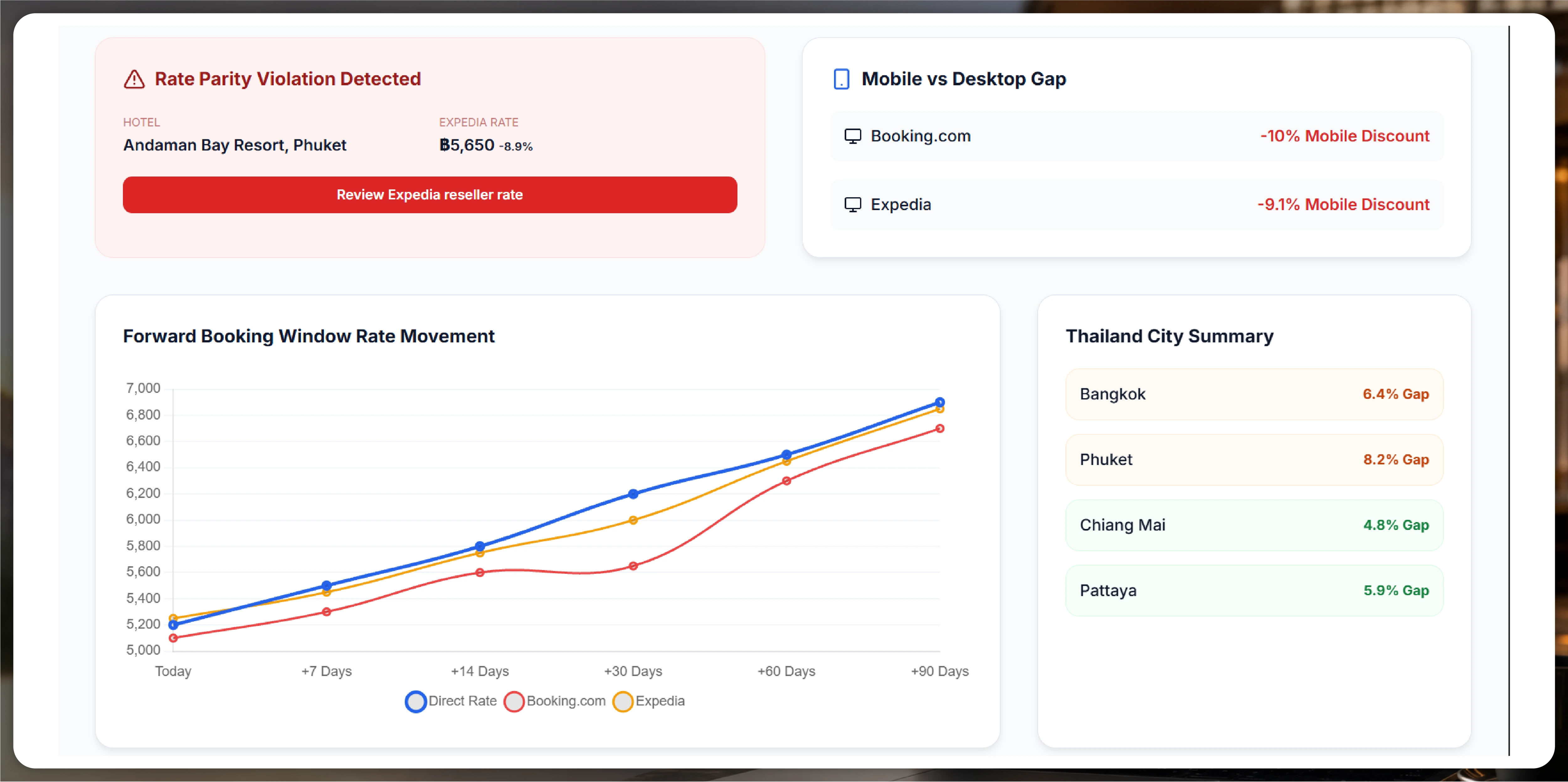The width and height of the screenshot is (1568, 782).
Task: Select the Phuket city summary row
Action: coord(1254,459)
